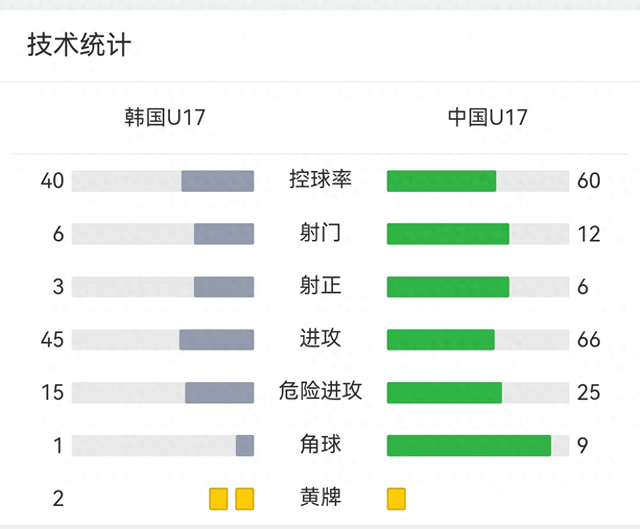The height and width of the screenshot is (529, 640).
Task: Select the 中国U17 team name
Action: click(x=487, y=117)
